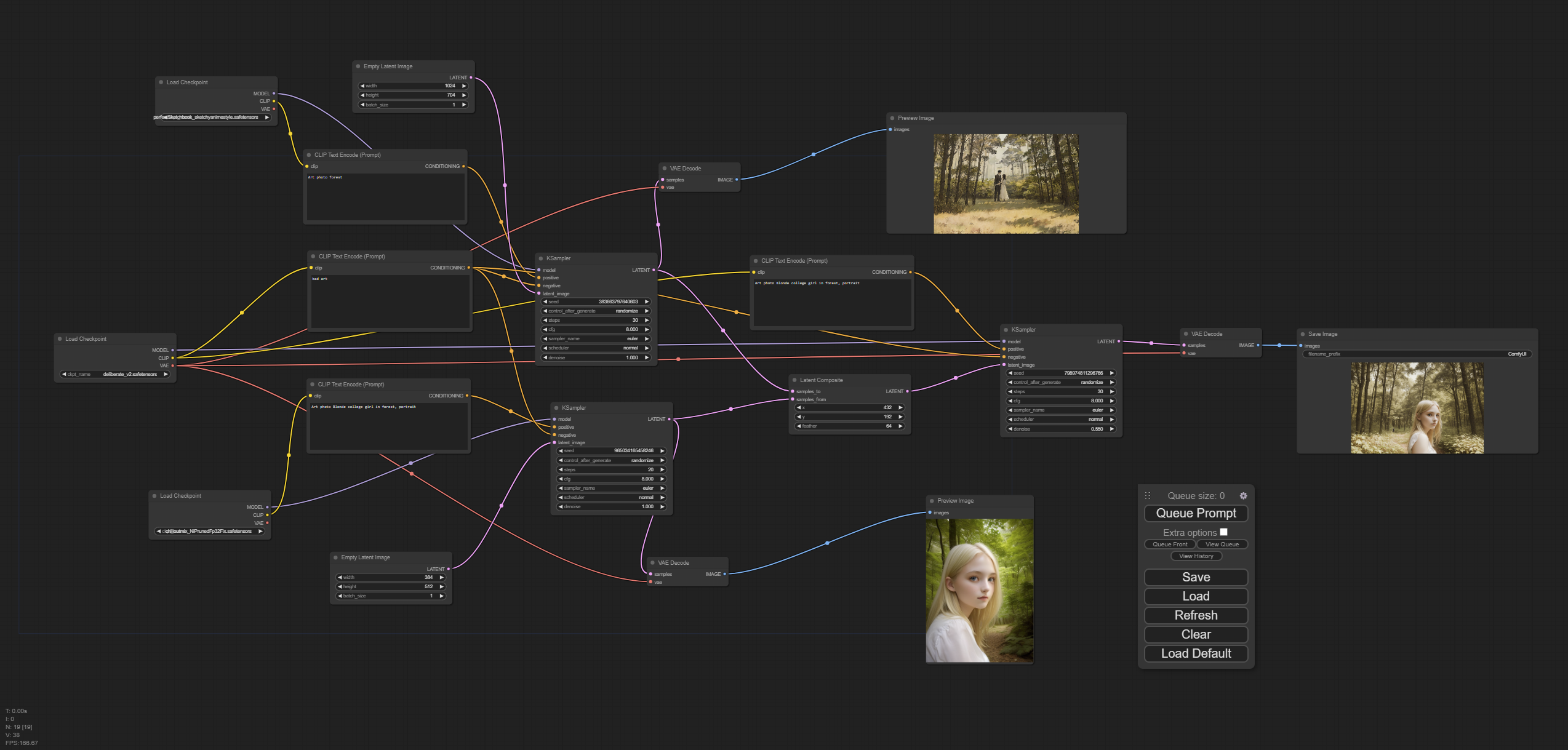Increase width on top Empty Latent Image node
The width and height of the screenshot is (1568, 750).
(464, 86)
